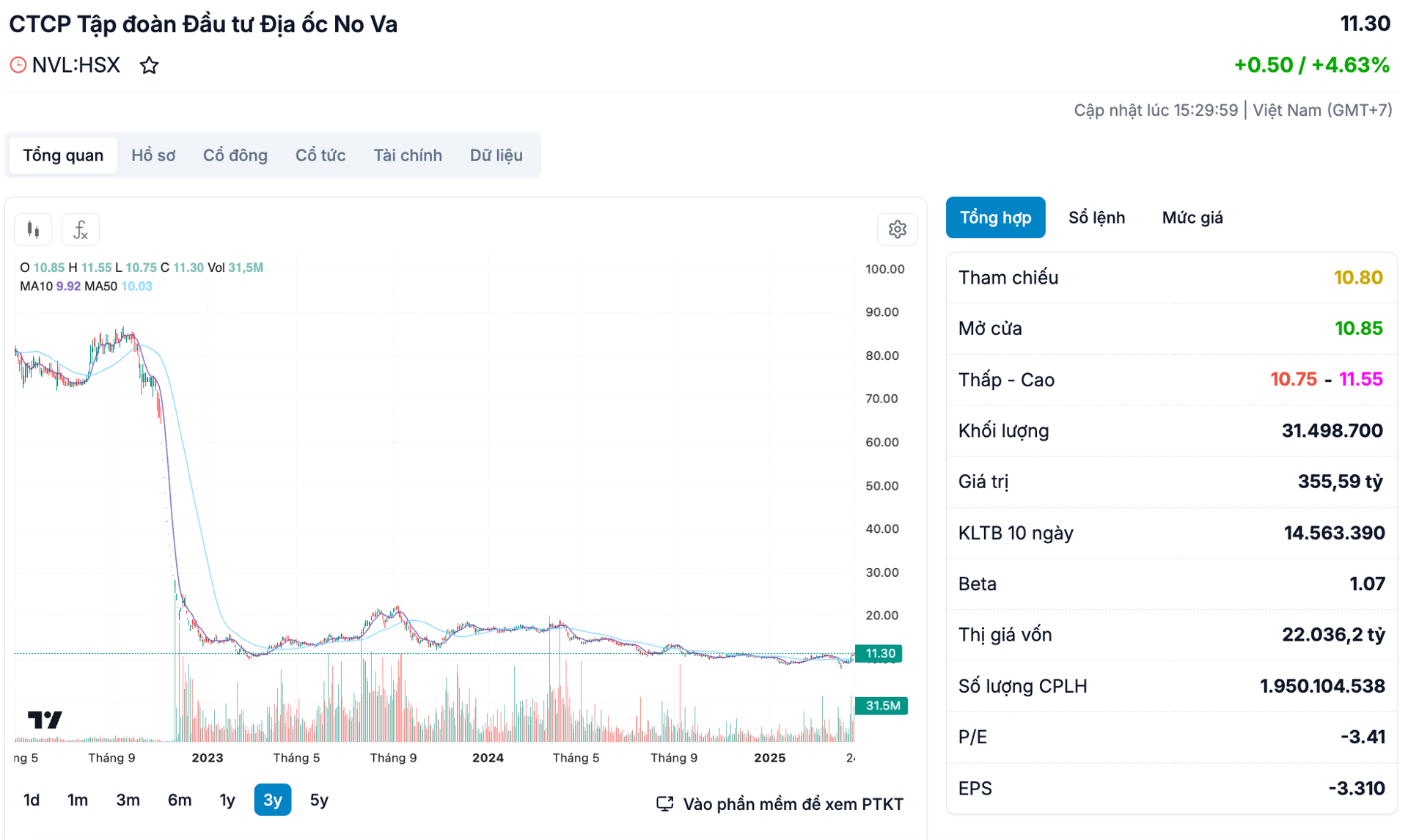The width and height of the screenshot is (1408, 840).
Task: Click the 11.30 current price label on axis
Action: coord(879,653)
